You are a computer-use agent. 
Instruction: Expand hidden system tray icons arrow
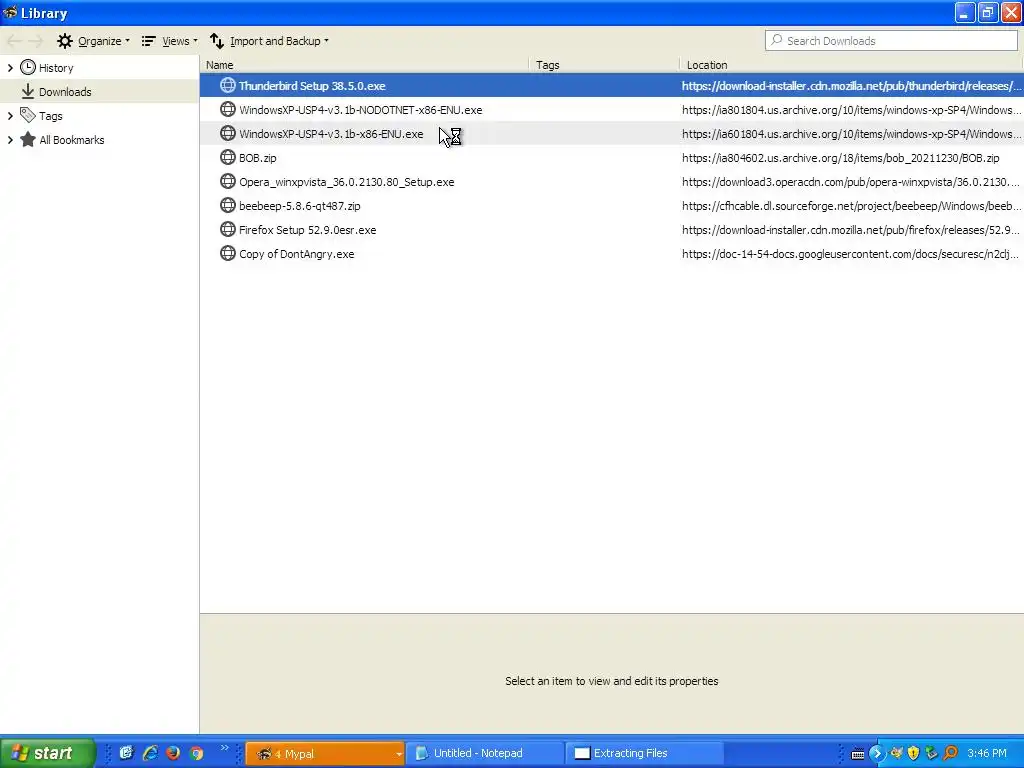tap(876, 754)
